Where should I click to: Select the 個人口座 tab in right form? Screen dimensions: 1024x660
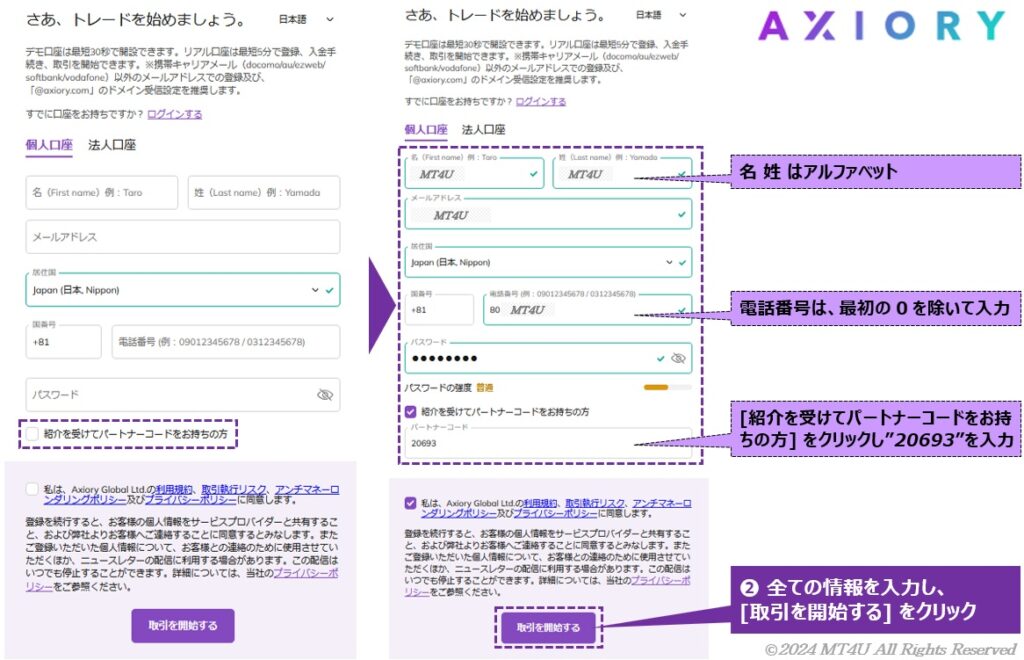coord(426,129)
